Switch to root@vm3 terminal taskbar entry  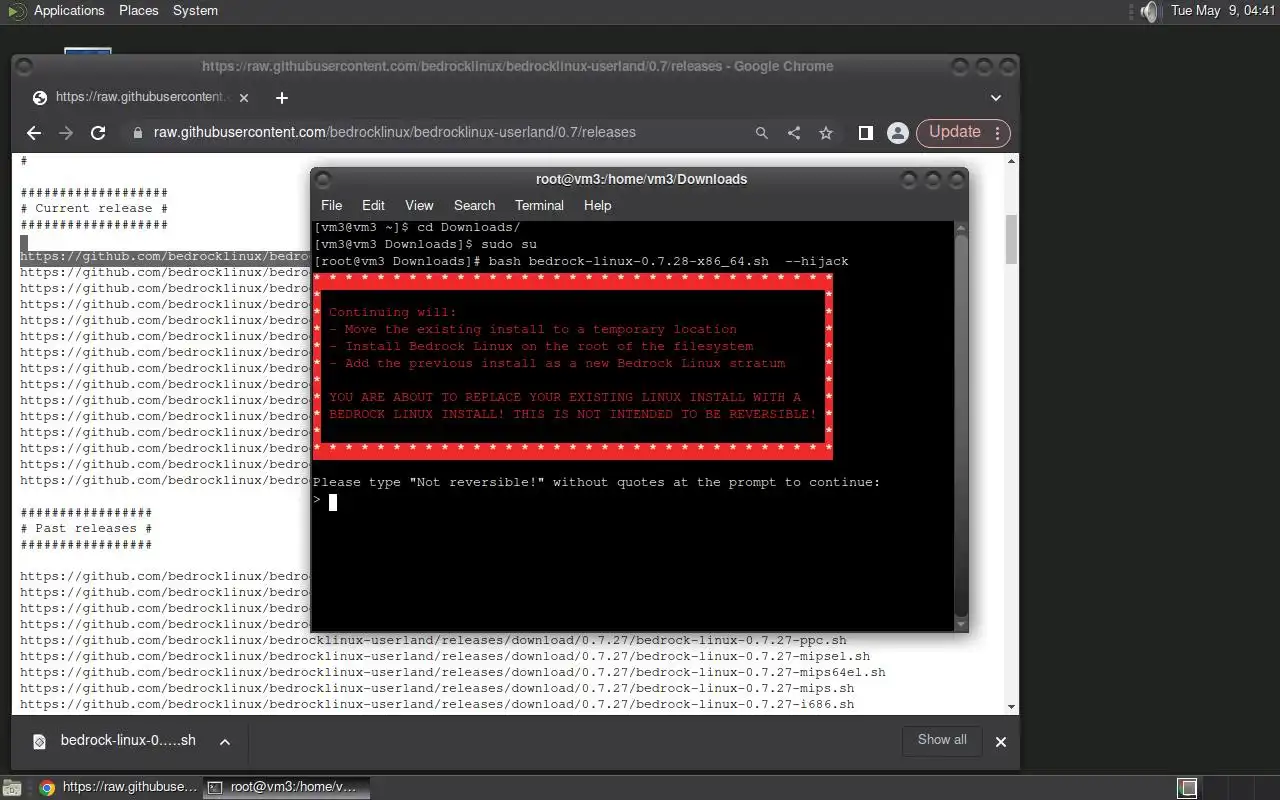pos(286,787)
